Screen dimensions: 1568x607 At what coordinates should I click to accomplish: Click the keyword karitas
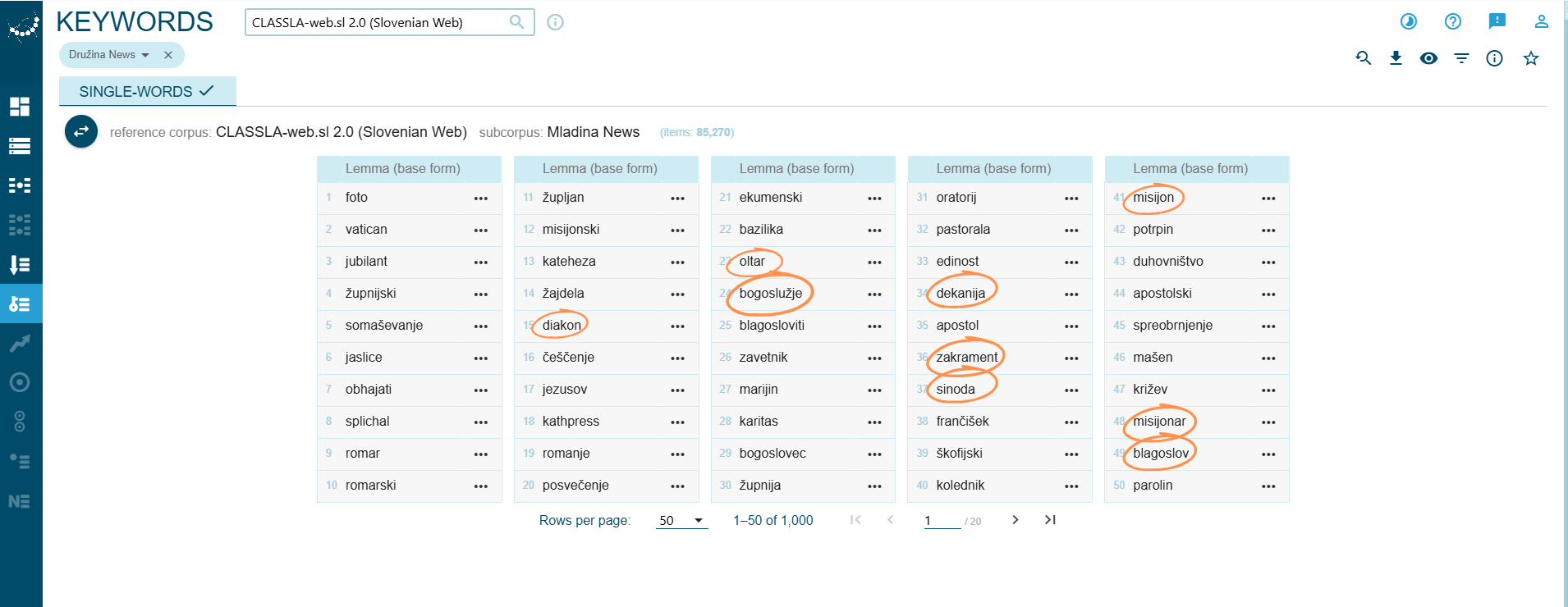[x=759, y=421]
